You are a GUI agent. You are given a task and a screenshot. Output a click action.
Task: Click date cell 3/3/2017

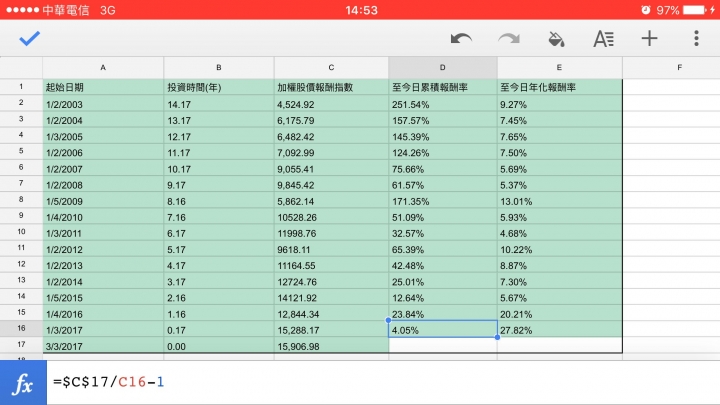pyautogui.click(x=103, y=346)
